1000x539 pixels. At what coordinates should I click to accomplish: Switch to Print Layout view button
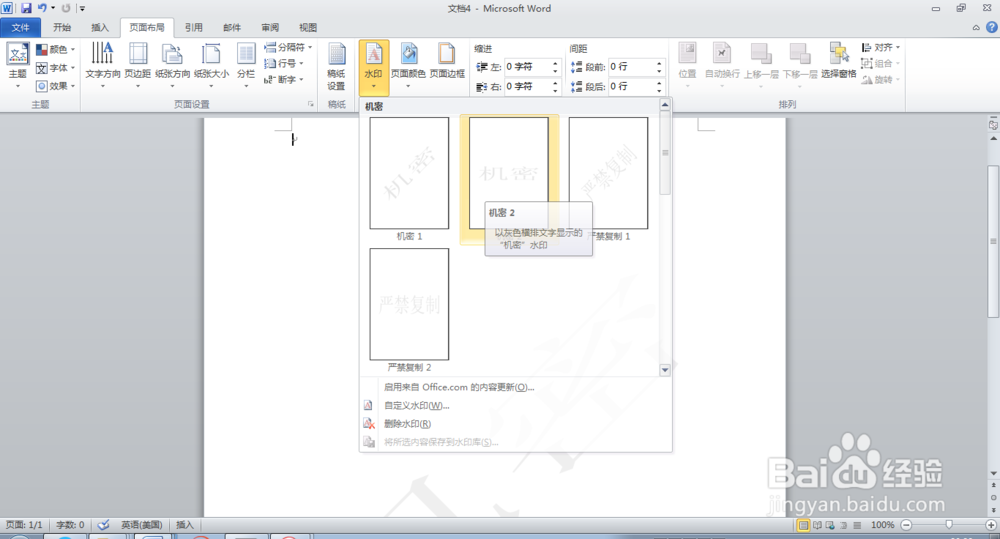[804, 525]
